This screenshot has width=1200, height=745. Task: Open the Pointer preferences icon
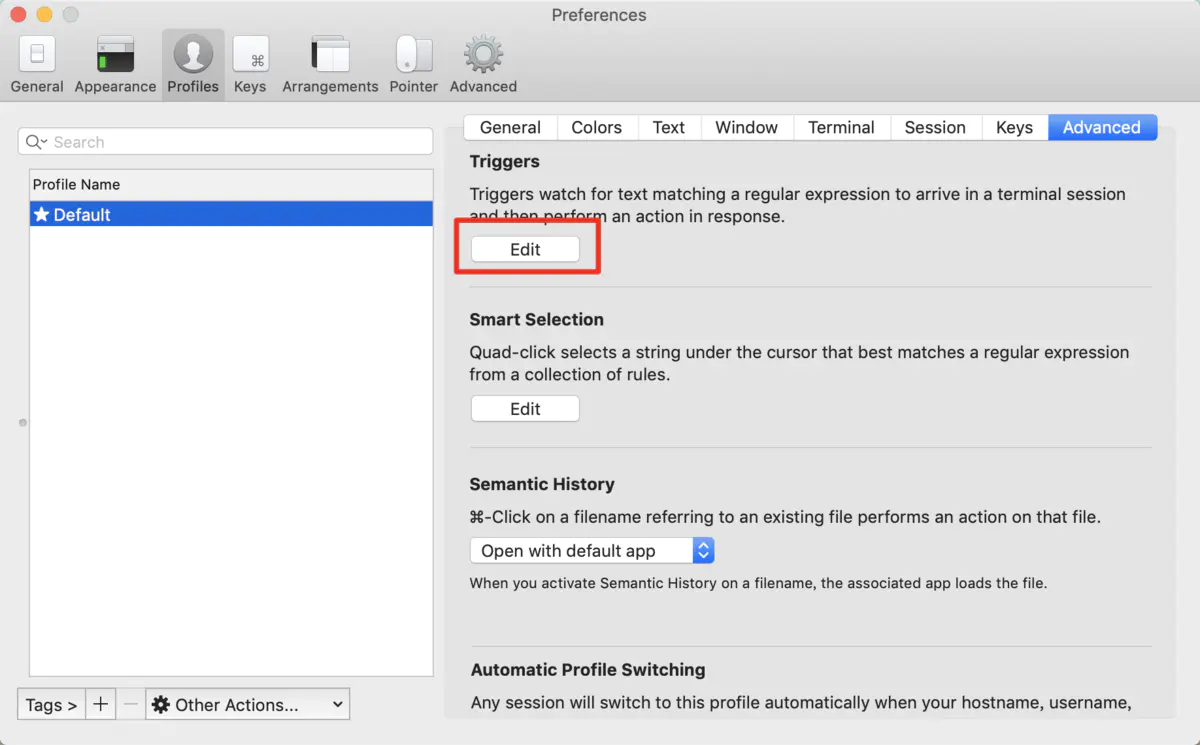414,64
